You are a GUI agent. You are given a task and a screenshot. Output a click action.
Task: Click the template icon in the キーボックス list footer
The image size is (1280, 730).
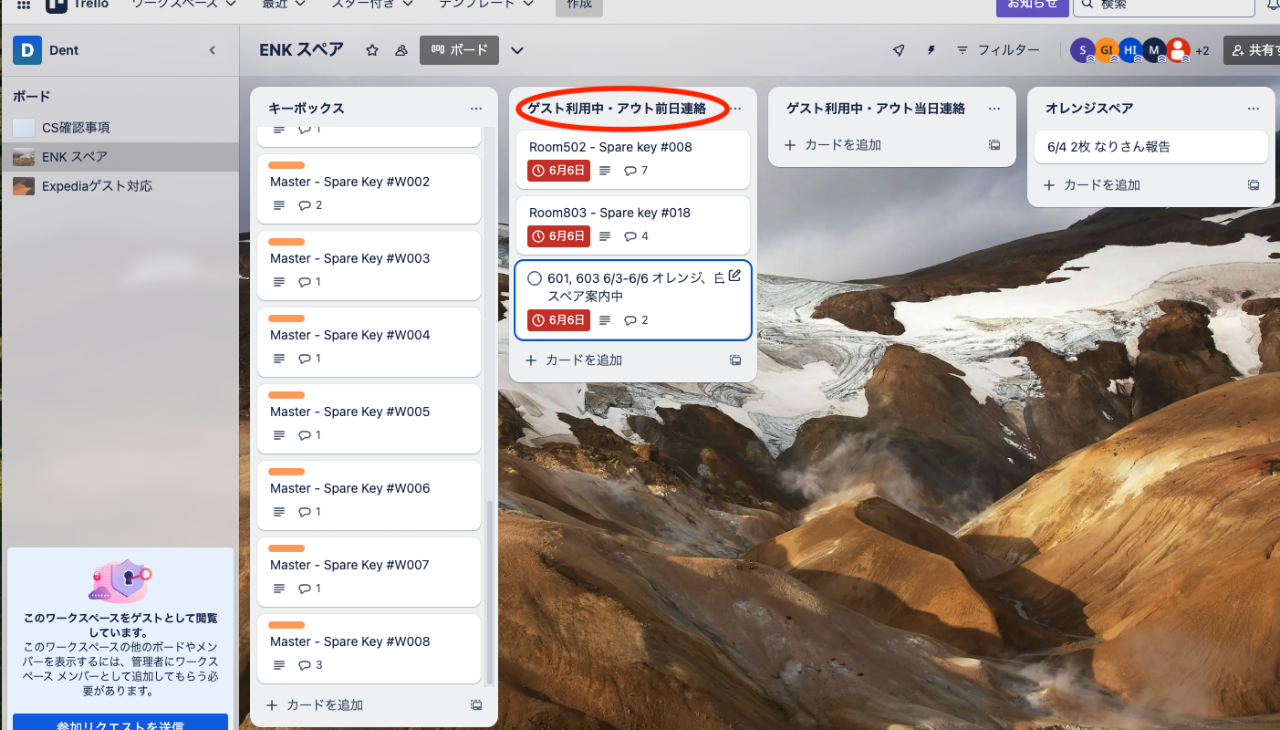pyautogui.click(x=476, y=705)
